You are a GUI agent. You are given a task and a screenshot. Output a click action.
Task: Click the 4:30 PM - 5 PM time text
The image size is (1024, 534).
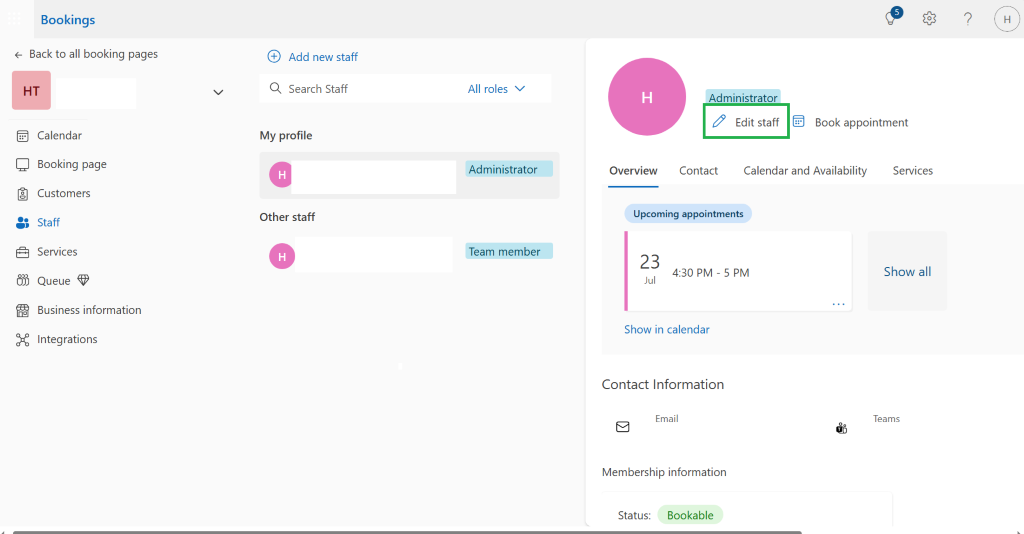tap(711, 273)
